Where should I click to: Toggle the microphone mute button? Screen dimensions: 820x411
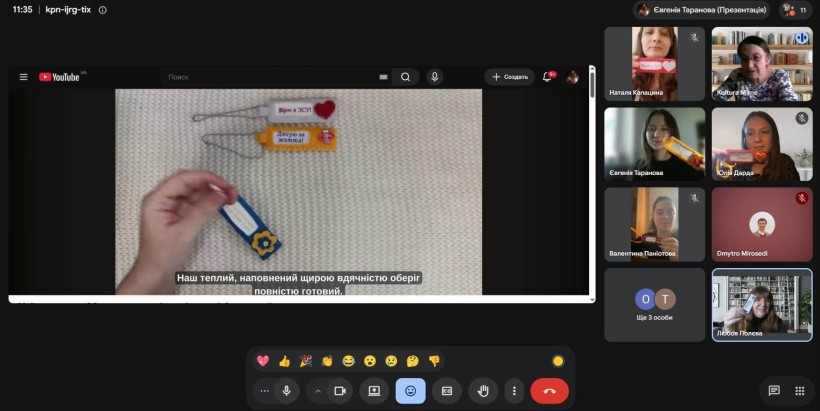click(287, 391)
